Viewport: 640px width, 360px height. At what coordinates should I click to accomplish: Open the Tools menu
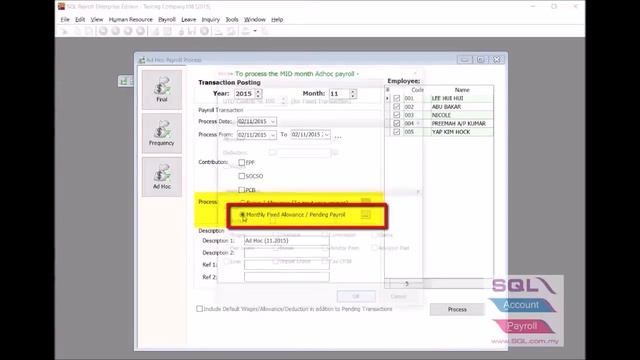point(232,19)
